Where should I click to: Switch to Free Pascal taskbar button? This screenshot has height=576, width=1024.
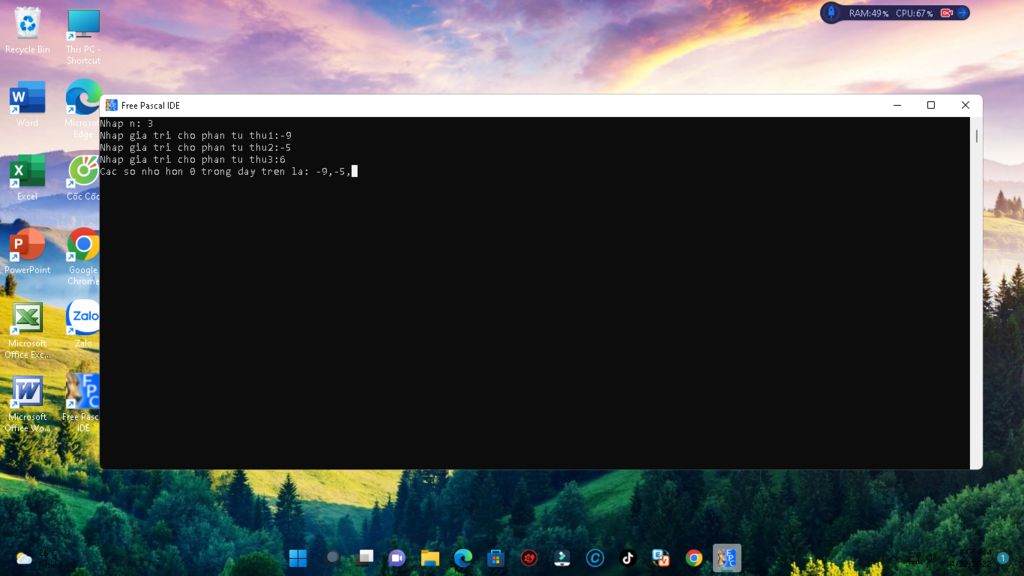click(727, 558)
